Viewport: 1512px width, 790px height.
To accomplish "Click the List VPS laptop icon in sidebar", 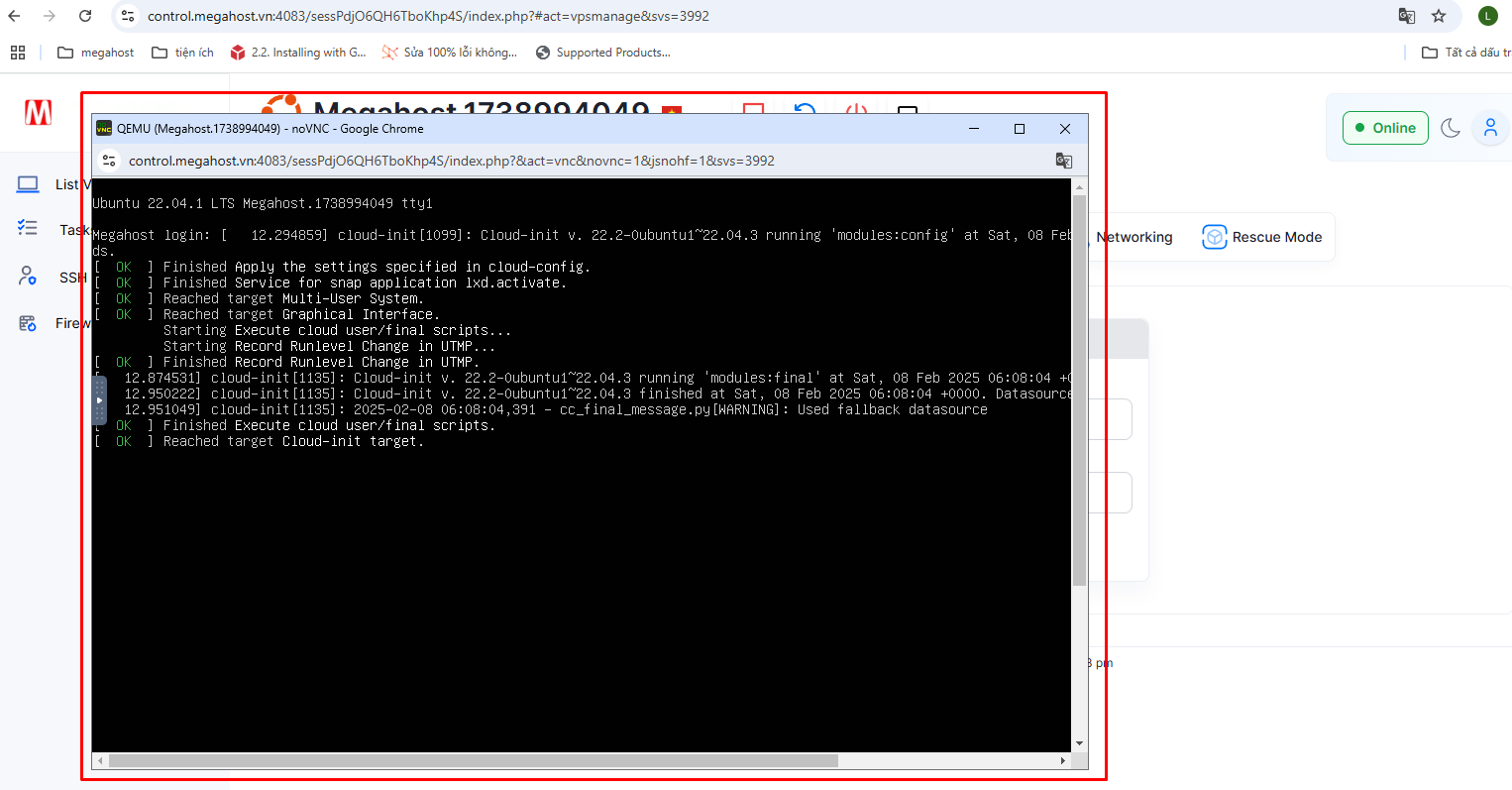I will pos(28,184).
